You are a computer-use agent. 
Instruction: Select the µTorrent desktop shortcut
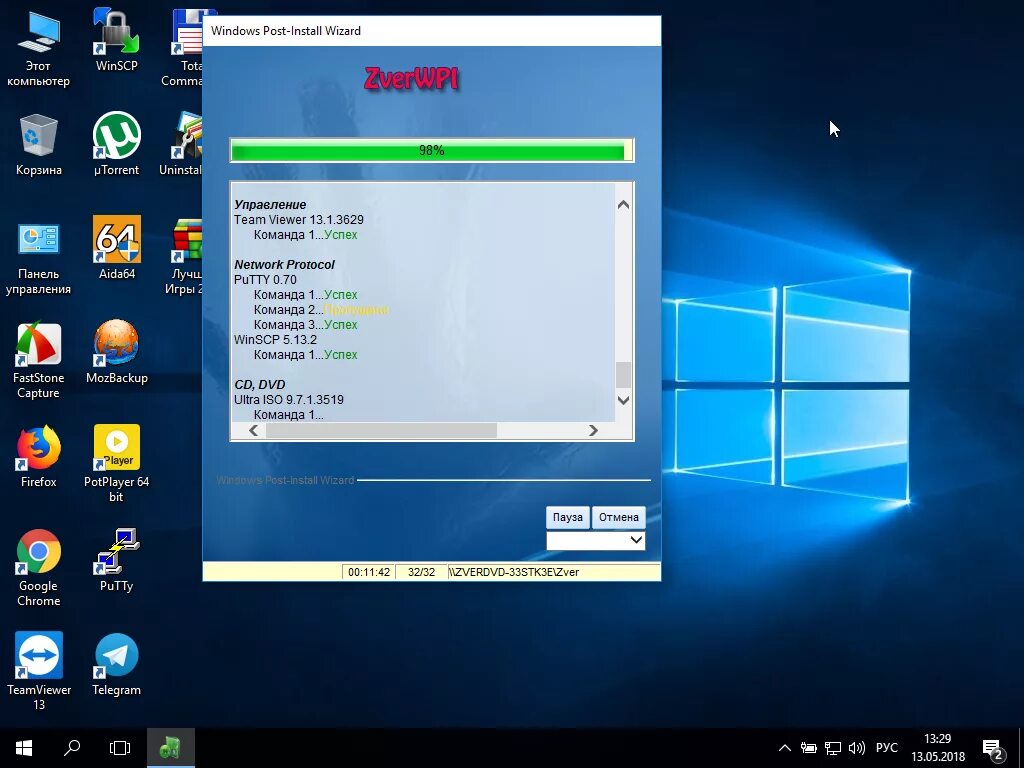pos(116,145)
